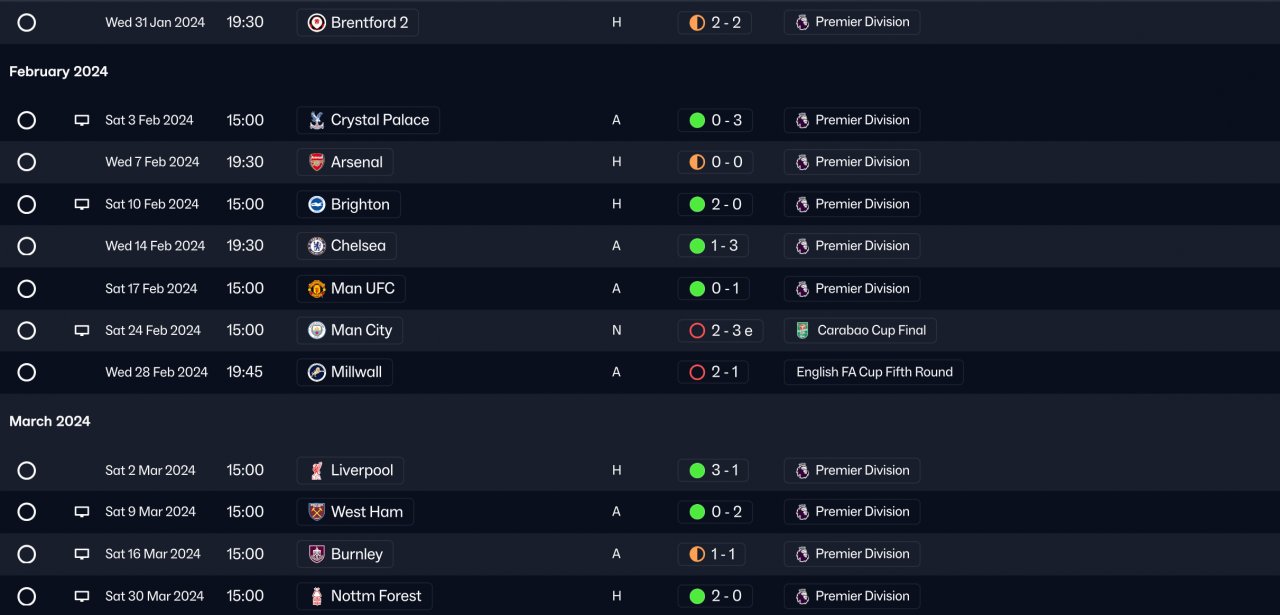The width and height of the screenshot is (1280, 615).
Task: Click the Chelsea club crest icon
Action: click(x=316, y=246)
